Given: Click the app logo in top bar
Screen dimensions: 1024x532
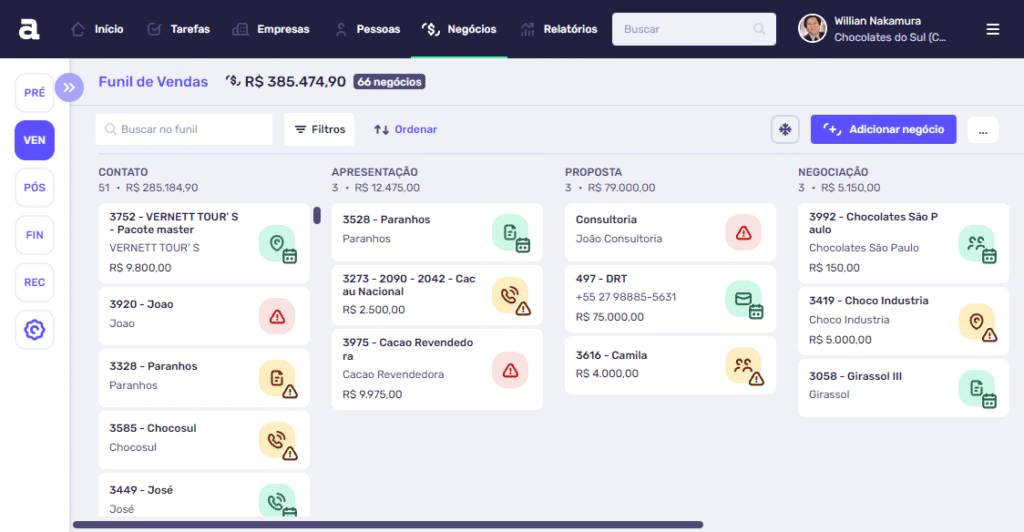Looking at the screenshot, I should (x=29, y=29).
